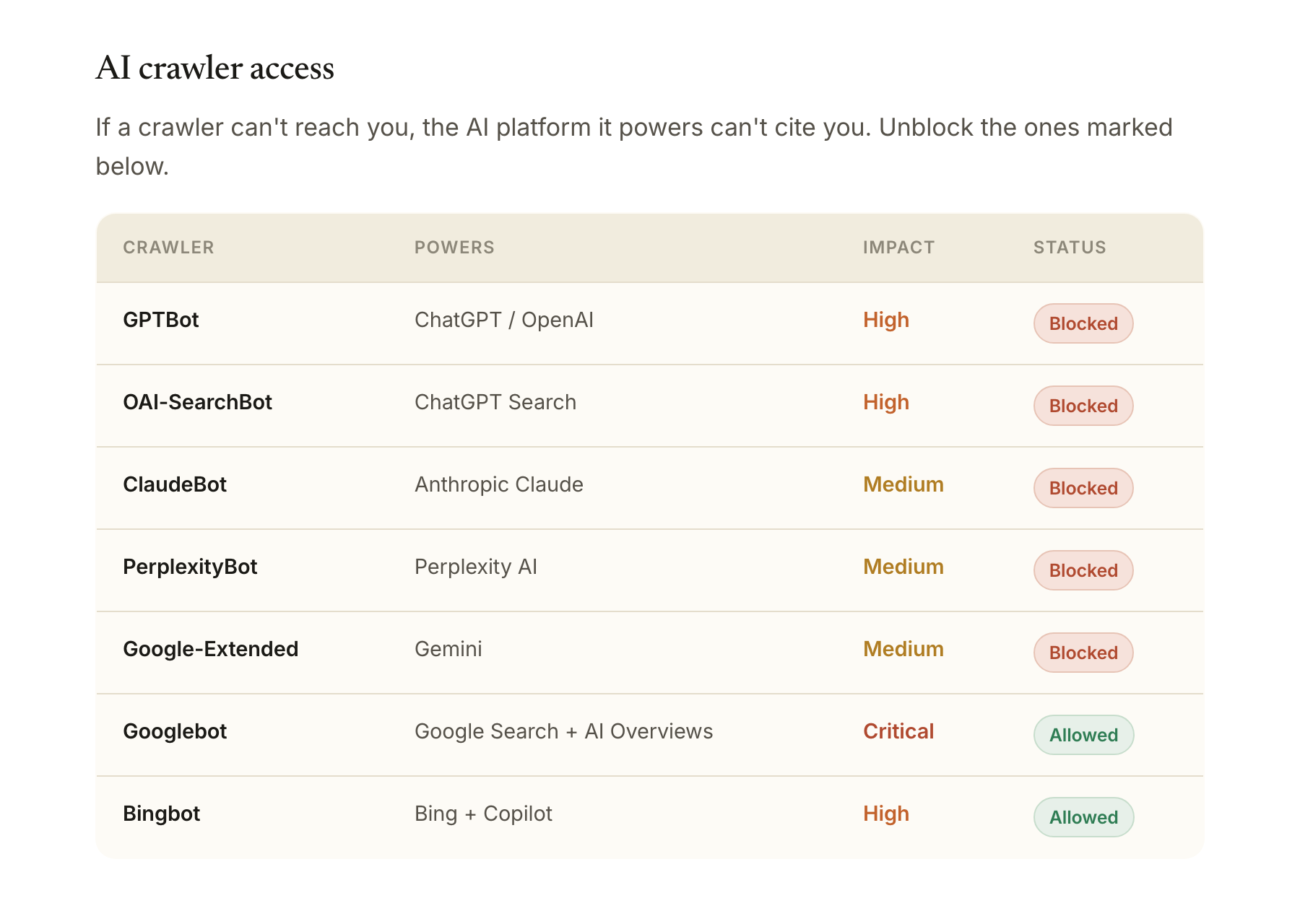This screenshot has width=1300, height=924.
Task: Click the Medium impact for ClaudeBot
Action: click(903, 484)
